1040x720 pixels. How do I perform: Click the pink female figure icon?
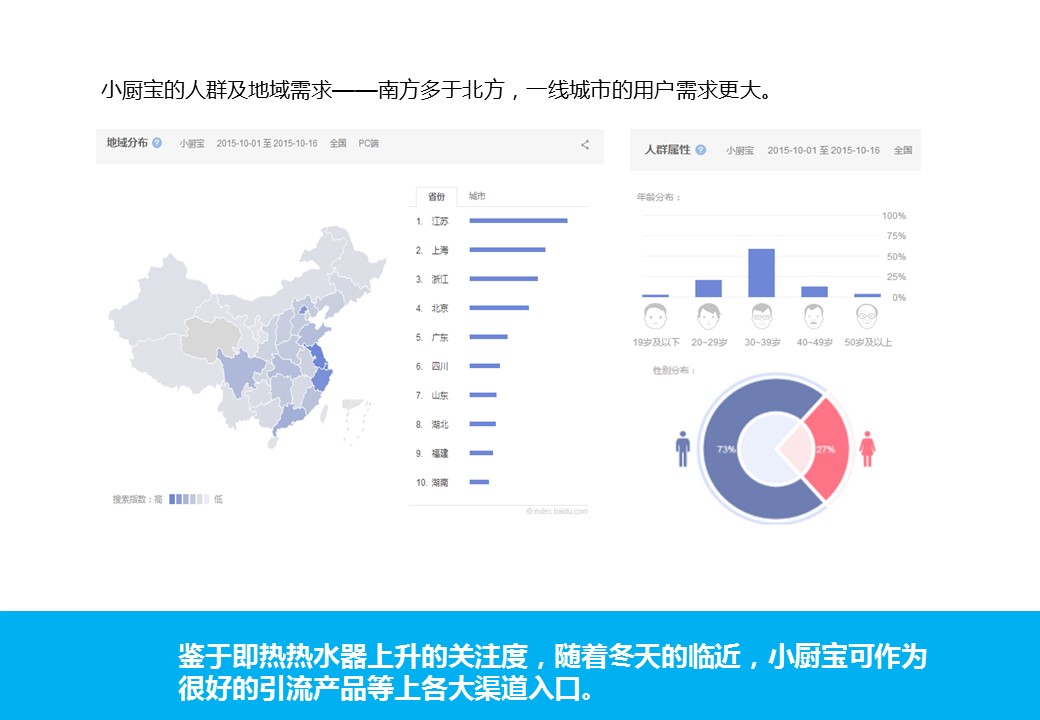coord(868,449)
